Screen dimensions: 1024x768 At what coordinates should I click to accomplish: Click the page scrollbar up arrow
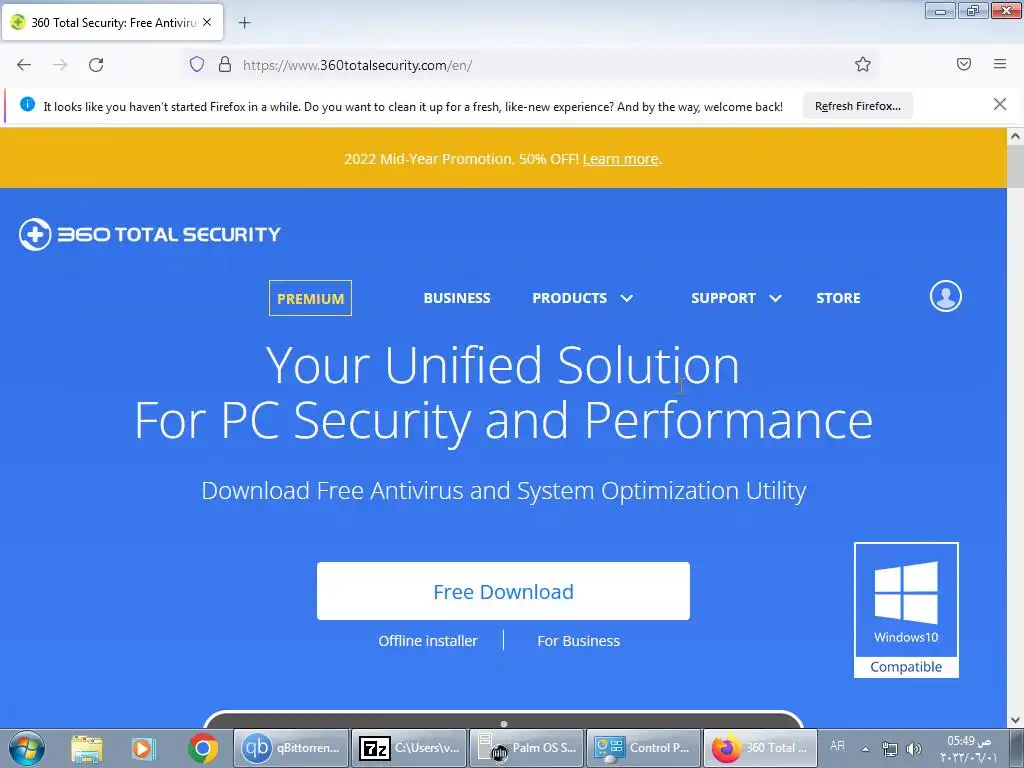[1015, 136]
